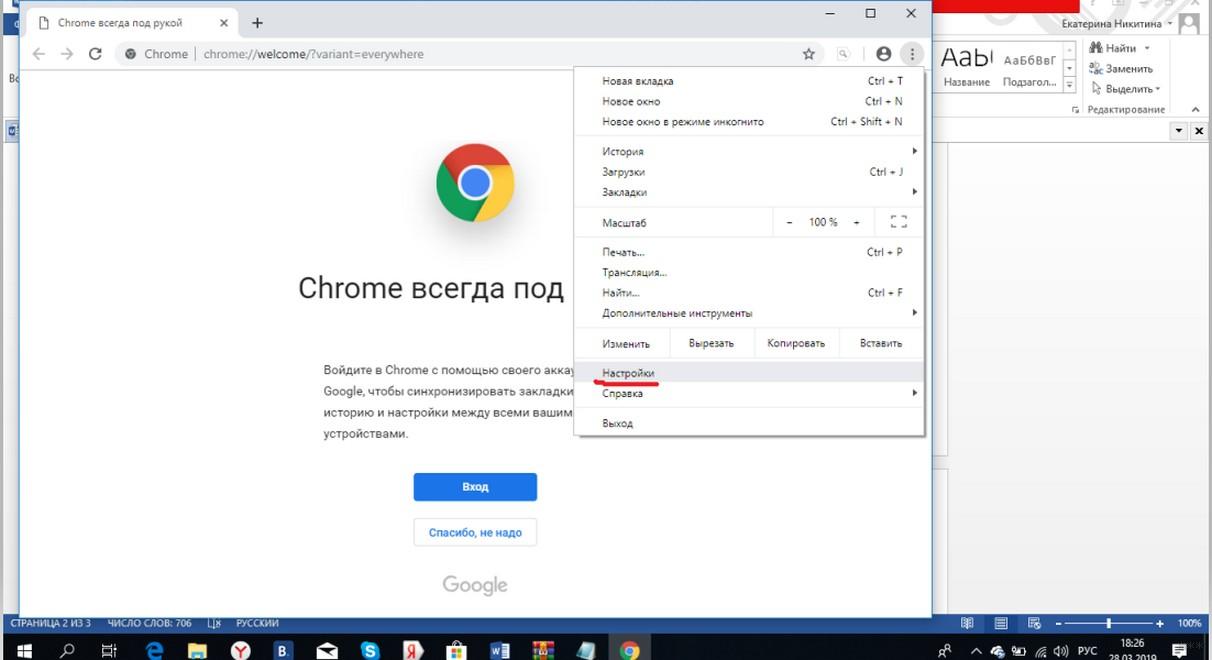
Task: Launch Microsoft Edge from the taskbar
Action: [155, 650]
